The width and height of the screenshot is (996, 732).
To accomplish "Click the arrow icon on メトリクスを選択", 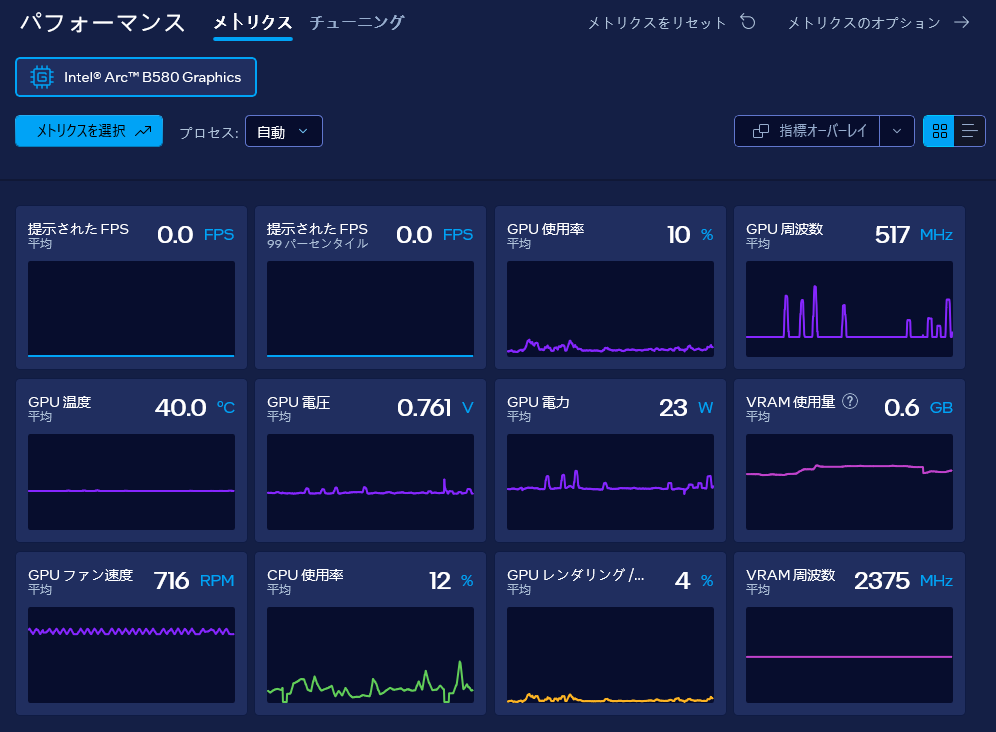I will (144, 131).
